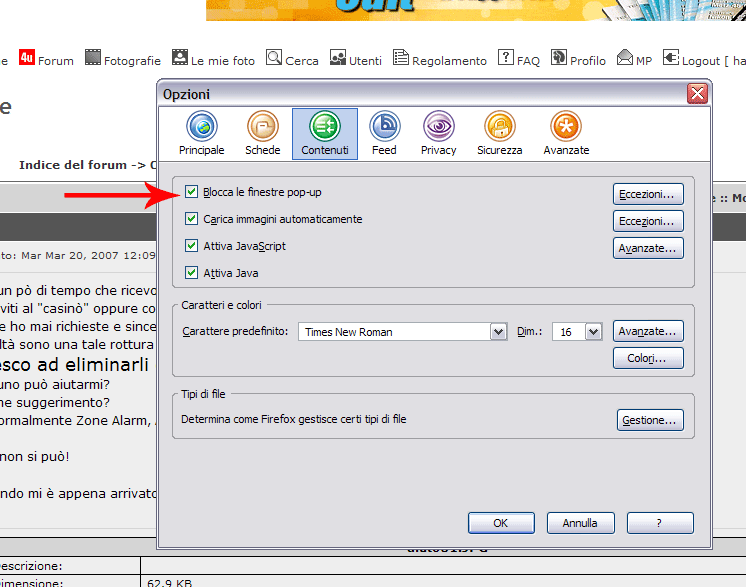746x587 pixels.
Task: Toggle Attiva Java checkbox
Action: (x=191, y=273)
